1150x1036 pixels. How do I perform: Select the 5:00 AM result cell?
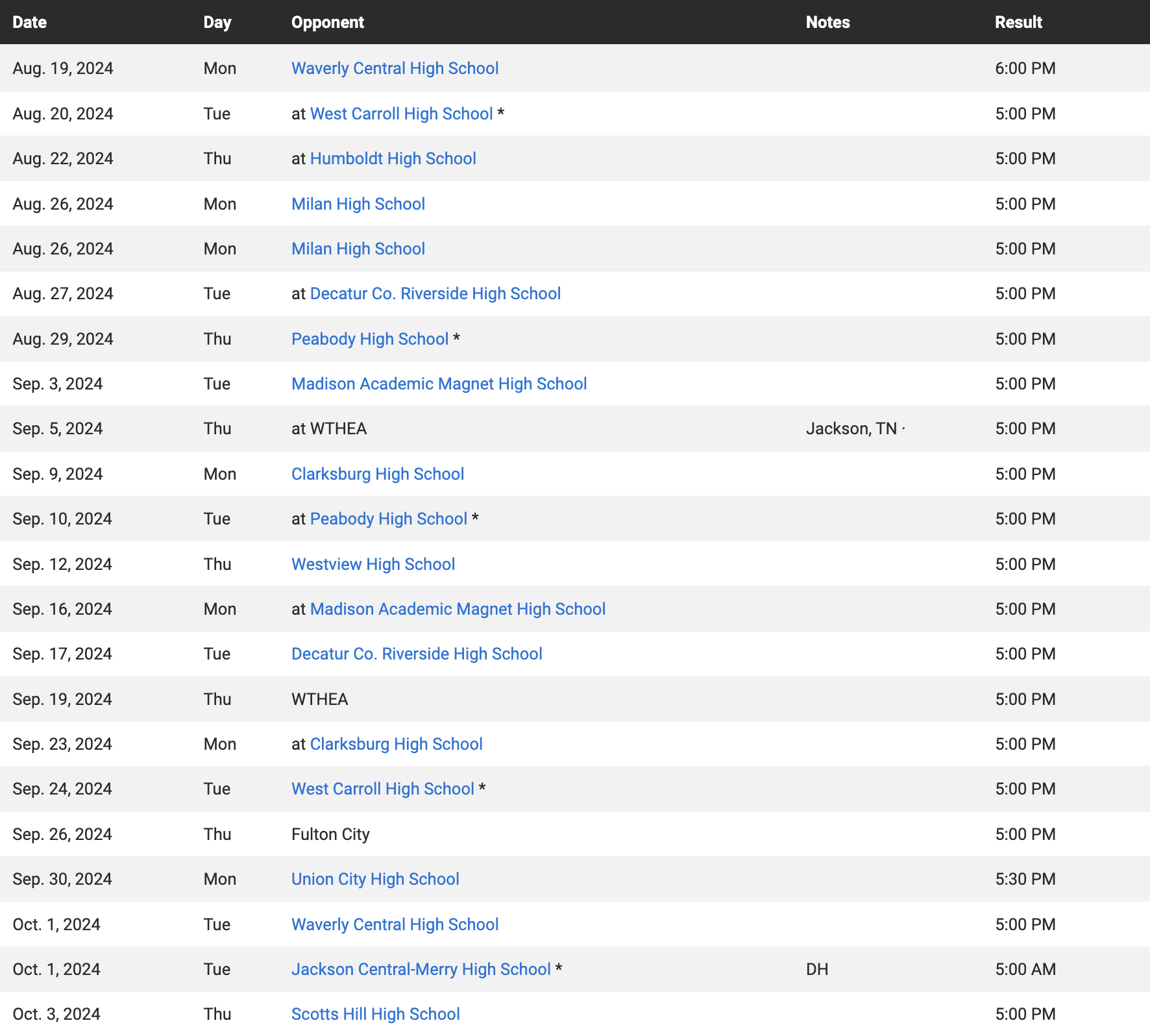(x=1025, y=969)
